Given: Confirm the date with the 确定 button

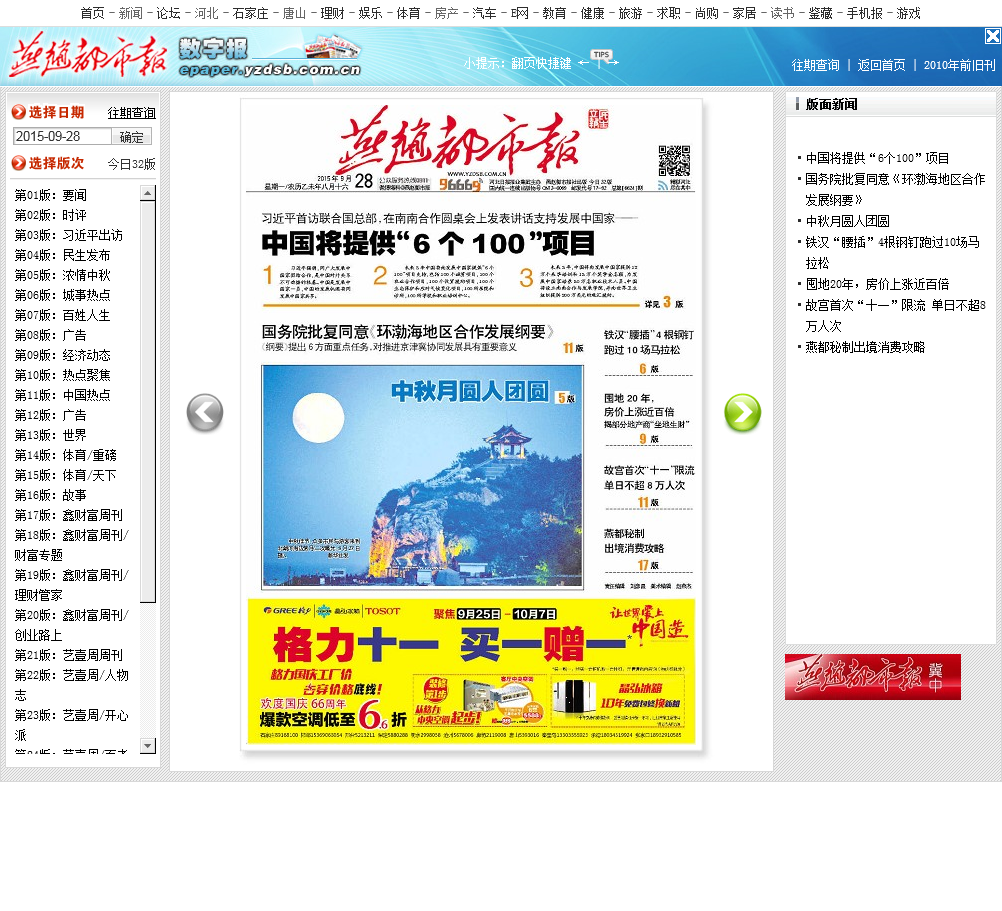Looking at the screenshot, I should coord(132,137).
